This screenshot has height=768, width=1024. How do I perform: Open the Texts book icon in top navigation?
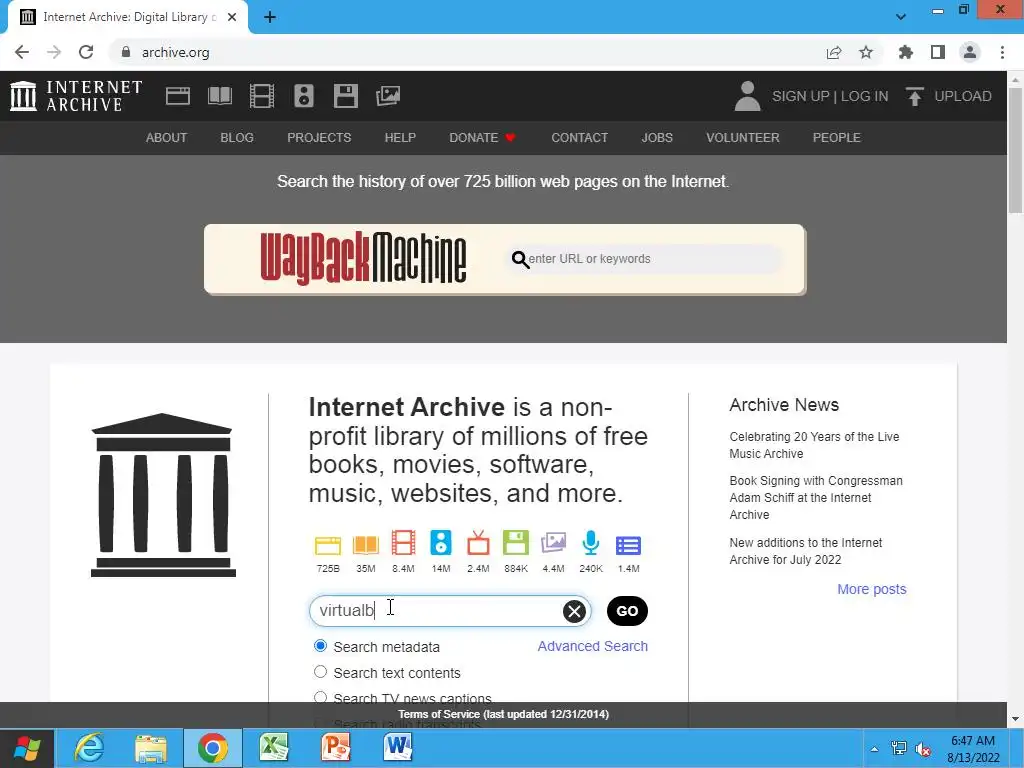pos(219,96)
